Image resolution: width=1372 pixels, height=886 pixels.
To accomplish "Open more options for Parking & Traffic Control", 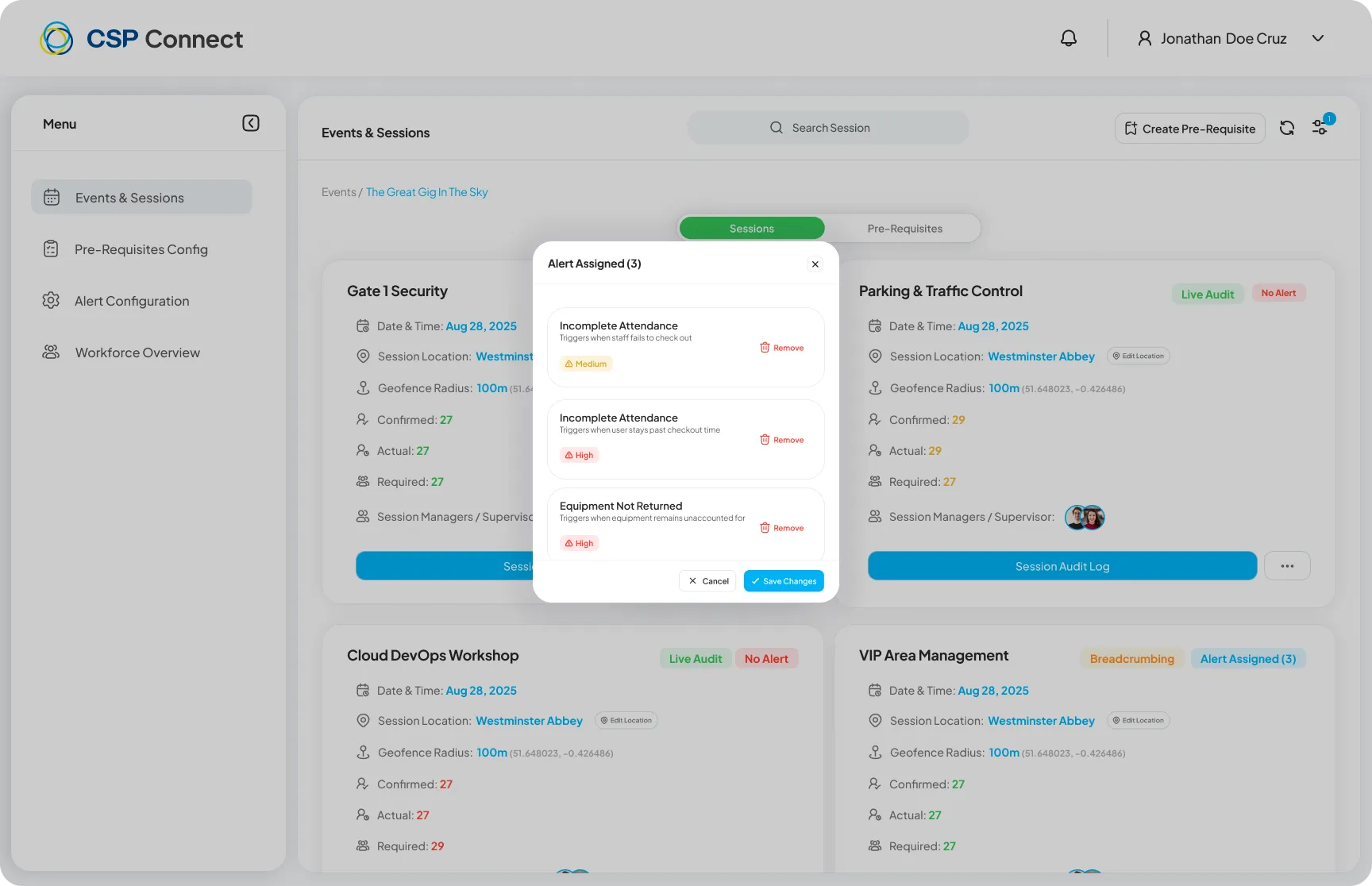I will [x=1287, y=566].
